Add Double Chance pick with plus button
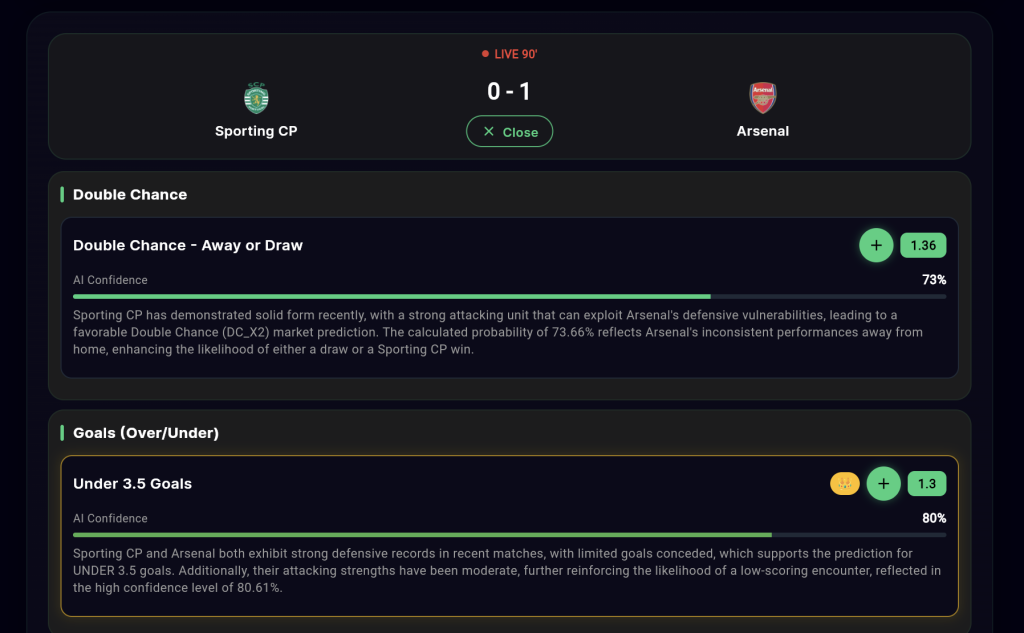The width and height of the screenshot is (1024, 633). tap(876, 245)
